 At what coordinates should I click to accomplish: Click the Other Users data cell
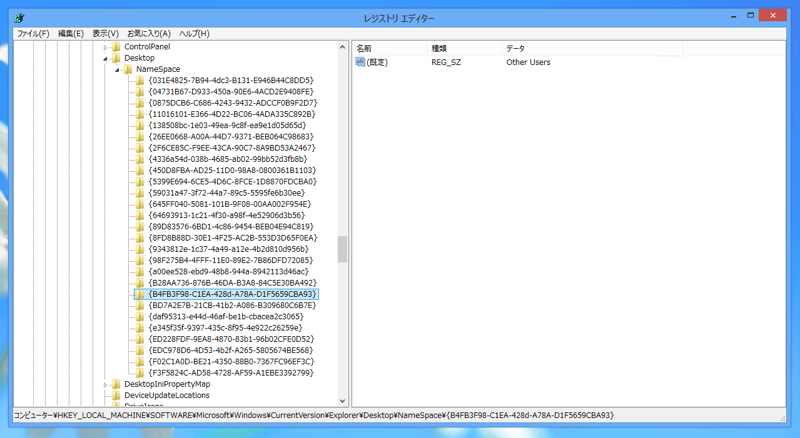pos(528,62)
